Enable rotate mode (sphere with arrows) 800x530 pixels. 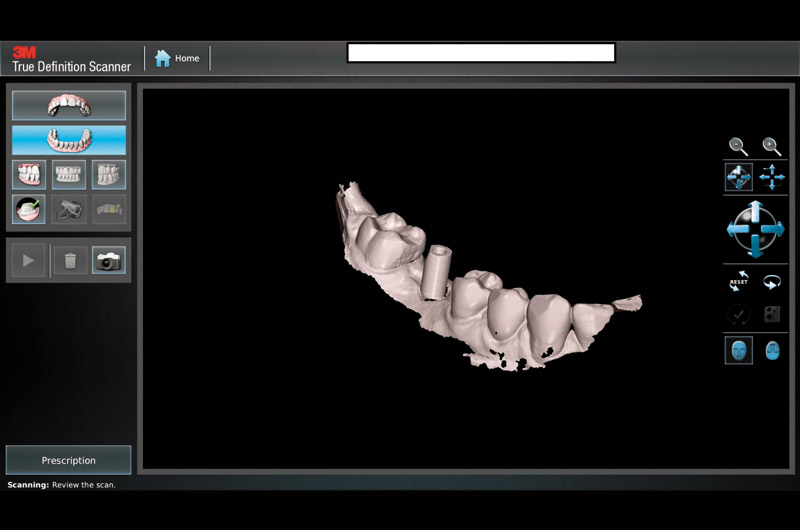coord(738,177)
